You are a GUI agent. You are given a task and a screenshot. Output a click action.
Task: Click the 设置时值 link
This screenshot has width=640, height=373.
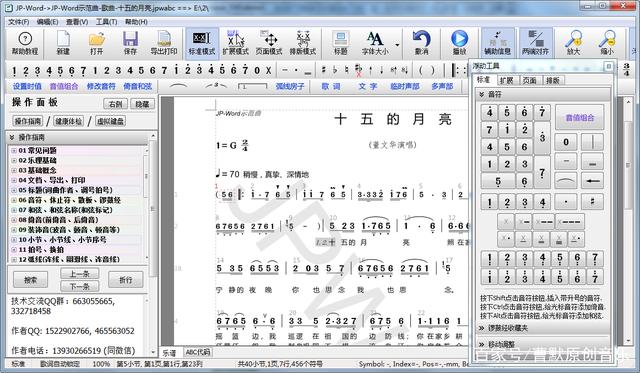point(27,86)
